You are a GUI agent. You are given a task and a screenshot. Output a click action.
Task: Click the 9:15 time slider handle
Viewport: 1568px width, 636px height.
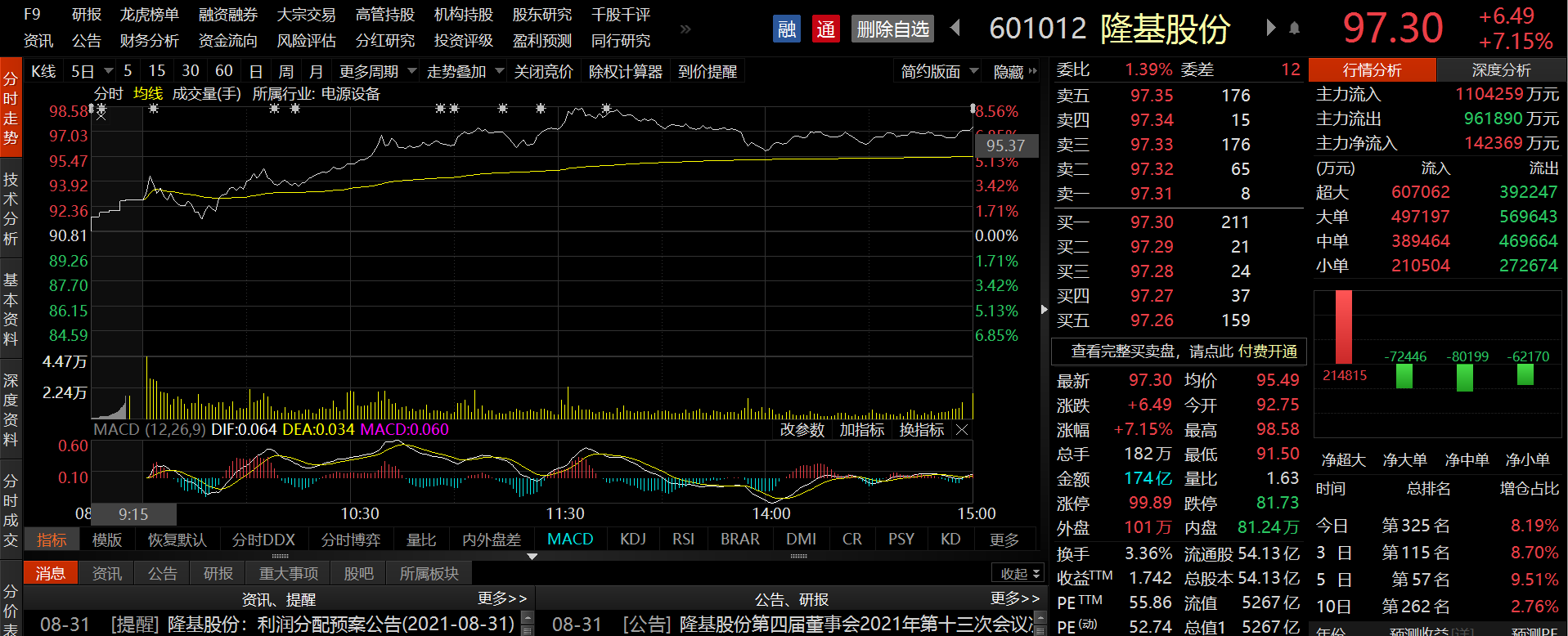pos(133,514)
